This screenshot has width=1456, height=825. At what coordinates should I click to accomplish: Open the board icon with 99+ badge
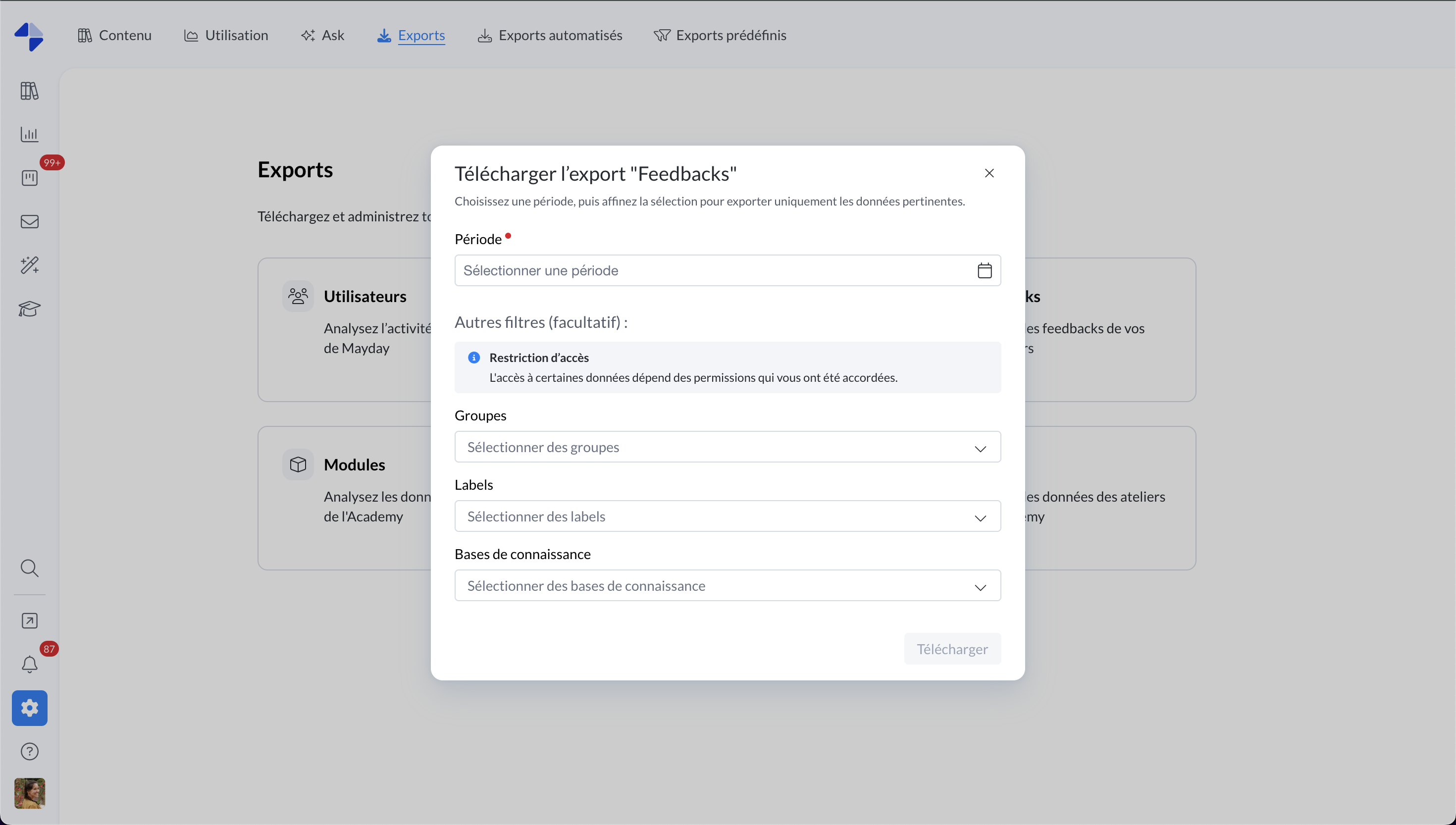(29, 178)
